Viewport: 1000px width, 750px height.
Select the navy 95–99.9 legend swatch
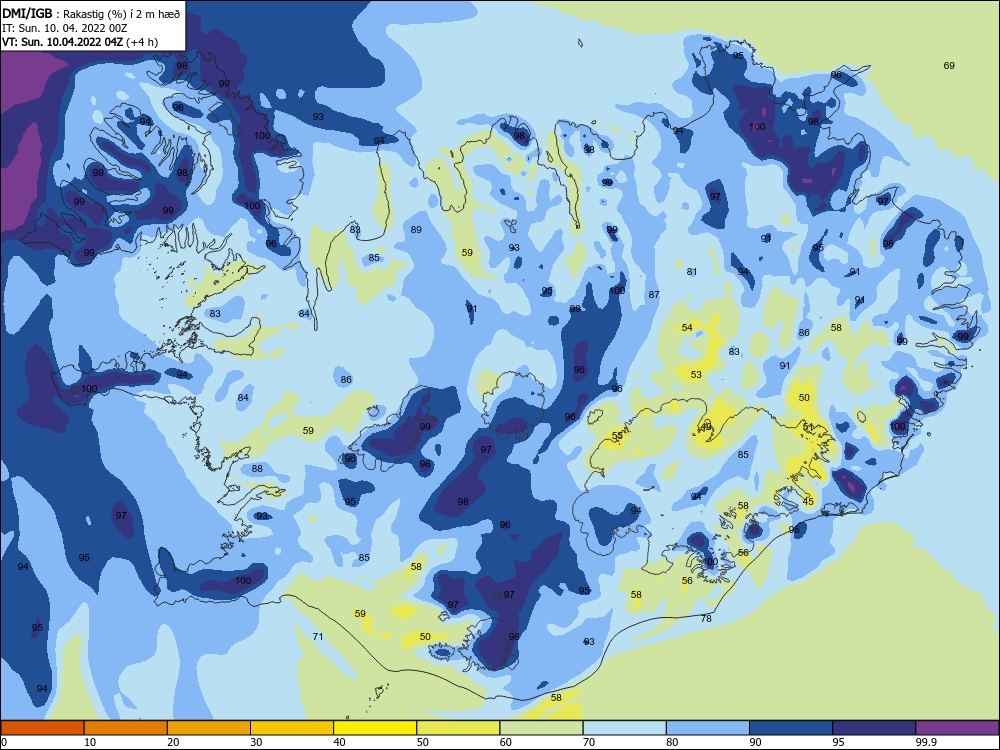pos(874,728)
